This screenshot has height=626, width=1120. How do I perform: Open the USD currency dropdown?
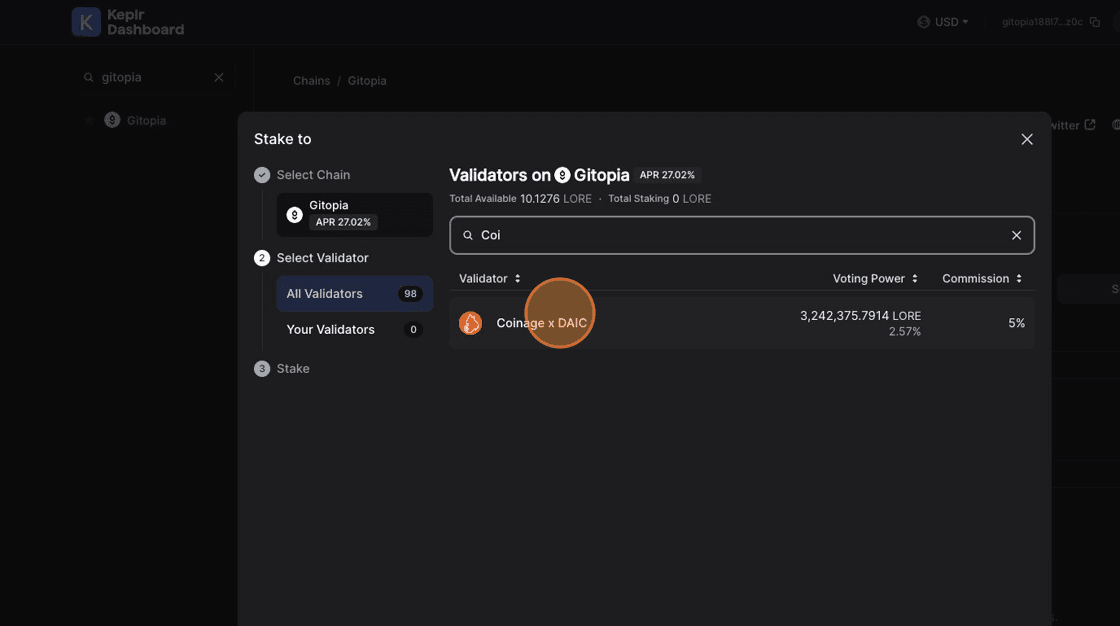pyautogui.click(x=943, y=22)
